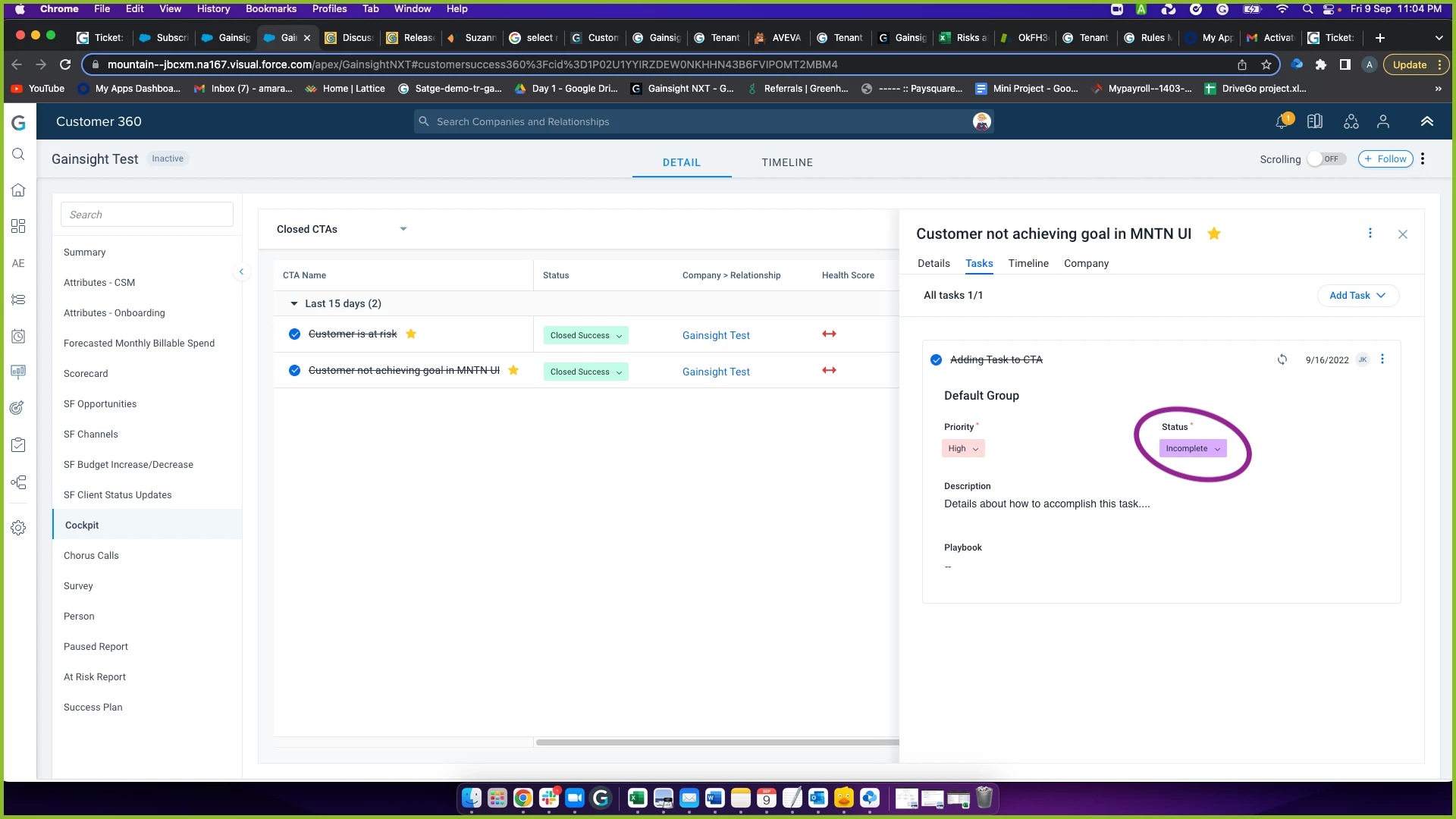Viewport: 1456px width, 819px height.
Task: Click the Follow button
Action: [1385, 158]
